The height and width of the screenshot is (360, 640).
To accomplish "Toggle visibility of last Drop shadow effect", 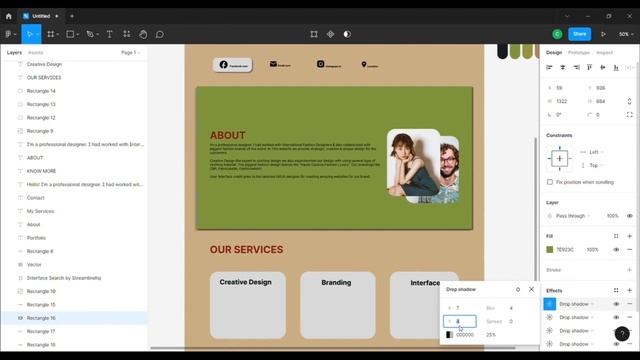I will [616, 344].
